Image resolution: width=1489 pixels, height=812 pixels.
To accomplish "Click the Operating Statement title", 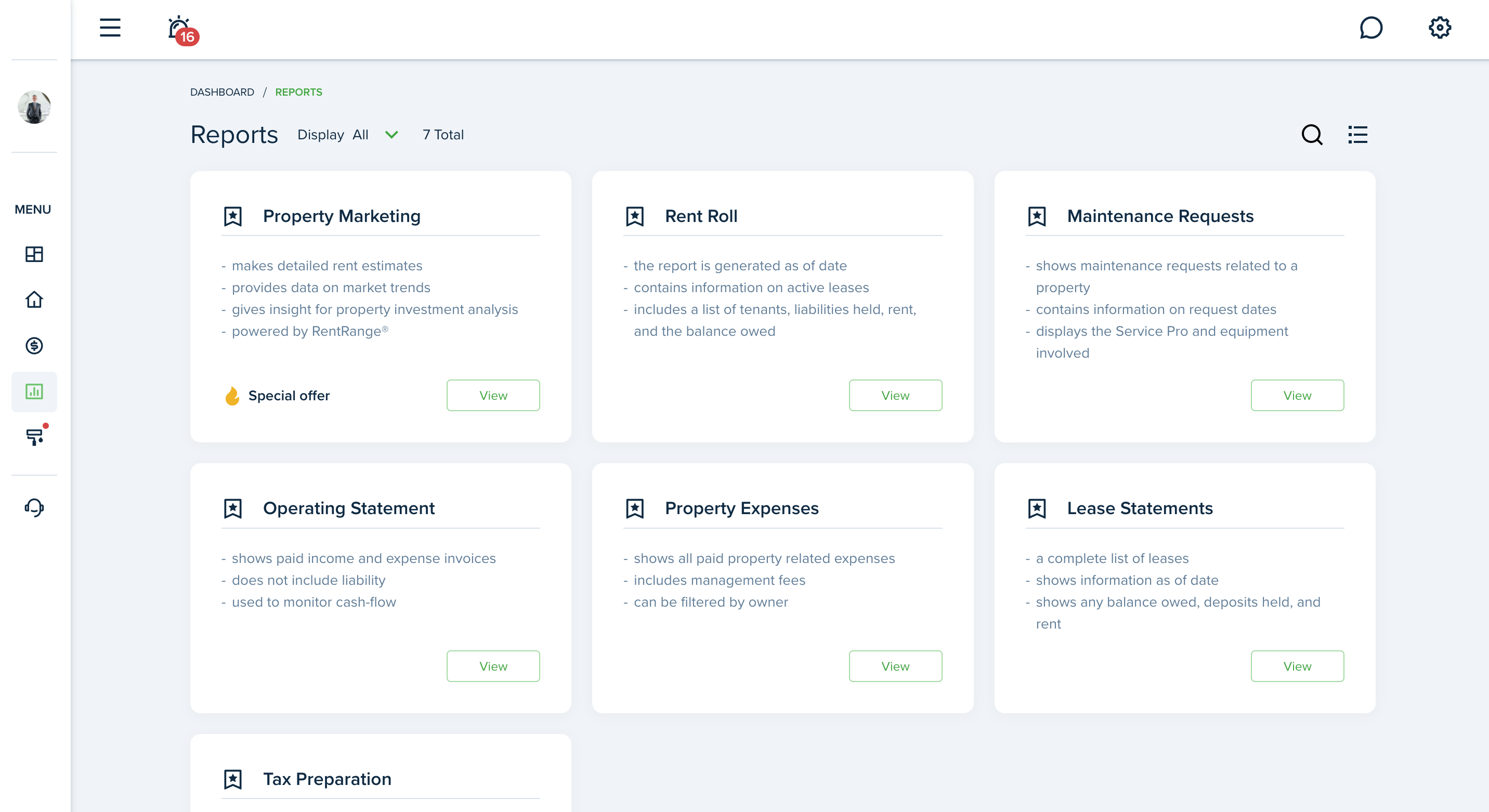I will coord(348,508).
